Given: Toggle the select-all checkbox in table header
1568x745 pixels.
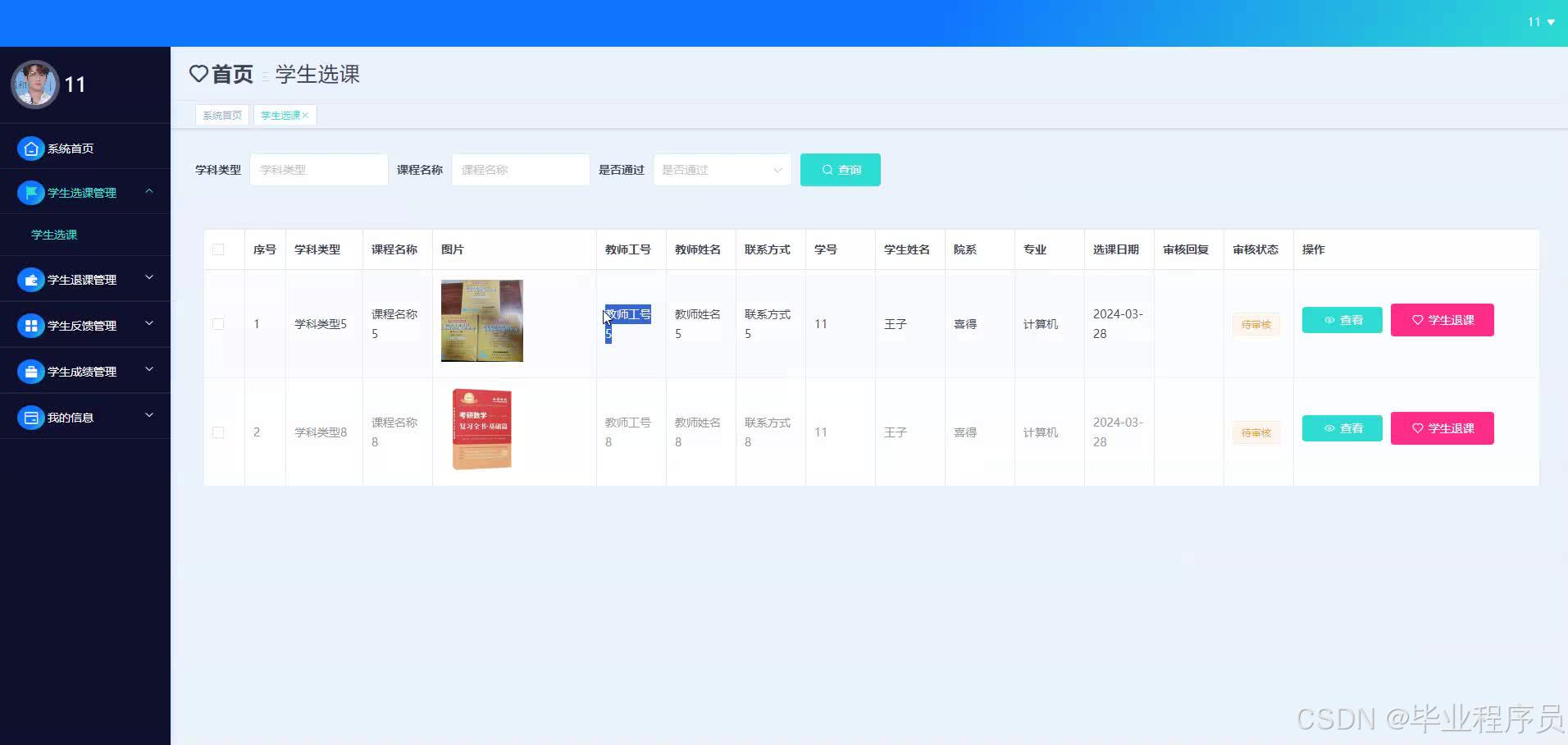Looking at the screenshot, I should pyautogui.click(x=218, y=249).
